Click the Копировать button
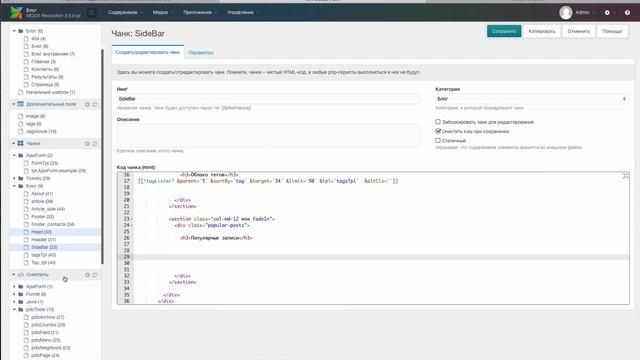The image size is (640, 360). coord(542,31)
